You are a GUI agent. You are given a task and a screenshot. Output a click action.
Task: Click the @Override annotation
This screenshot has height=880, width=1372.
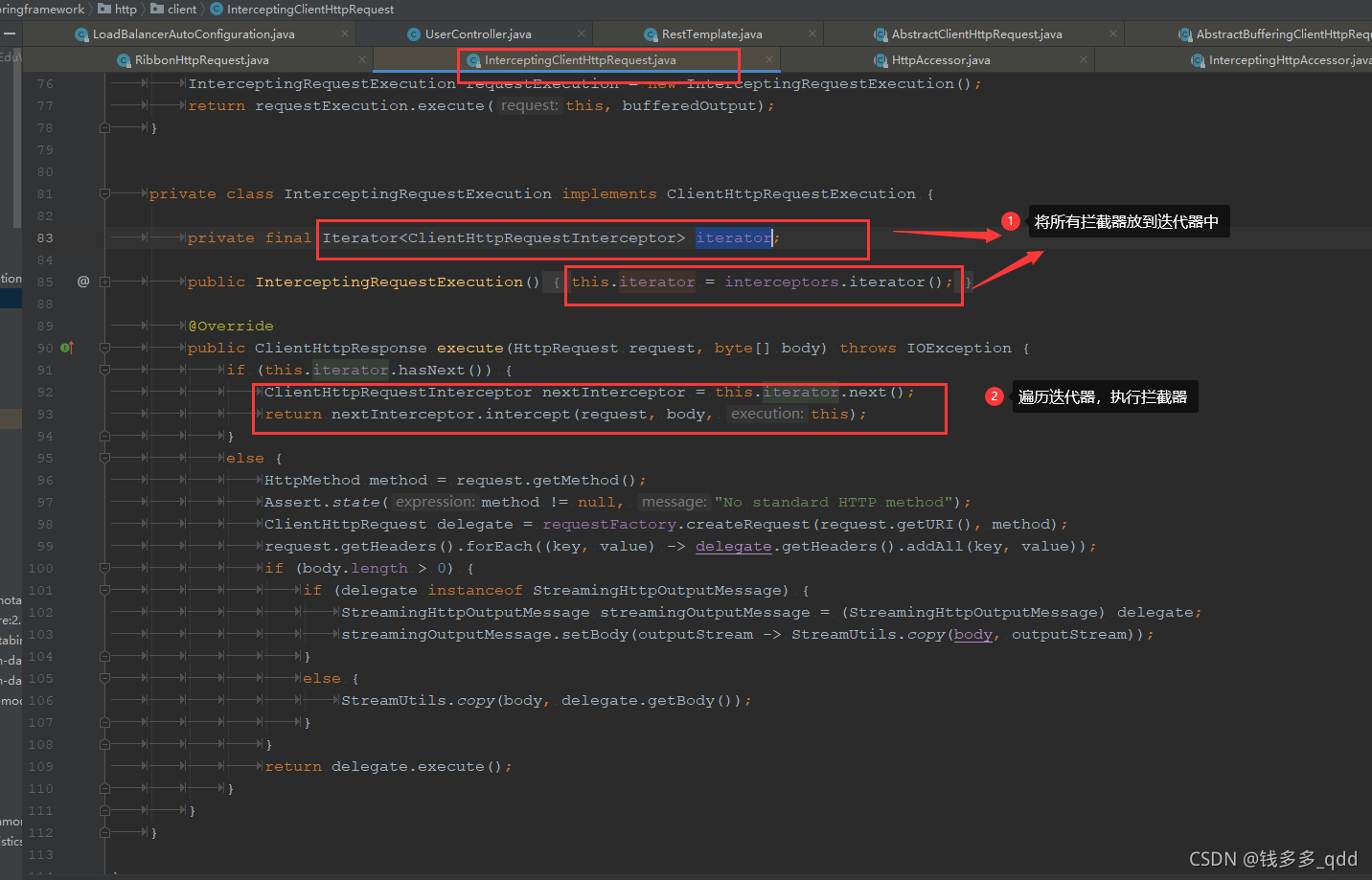pyautogui.click(x=231, y=326)
